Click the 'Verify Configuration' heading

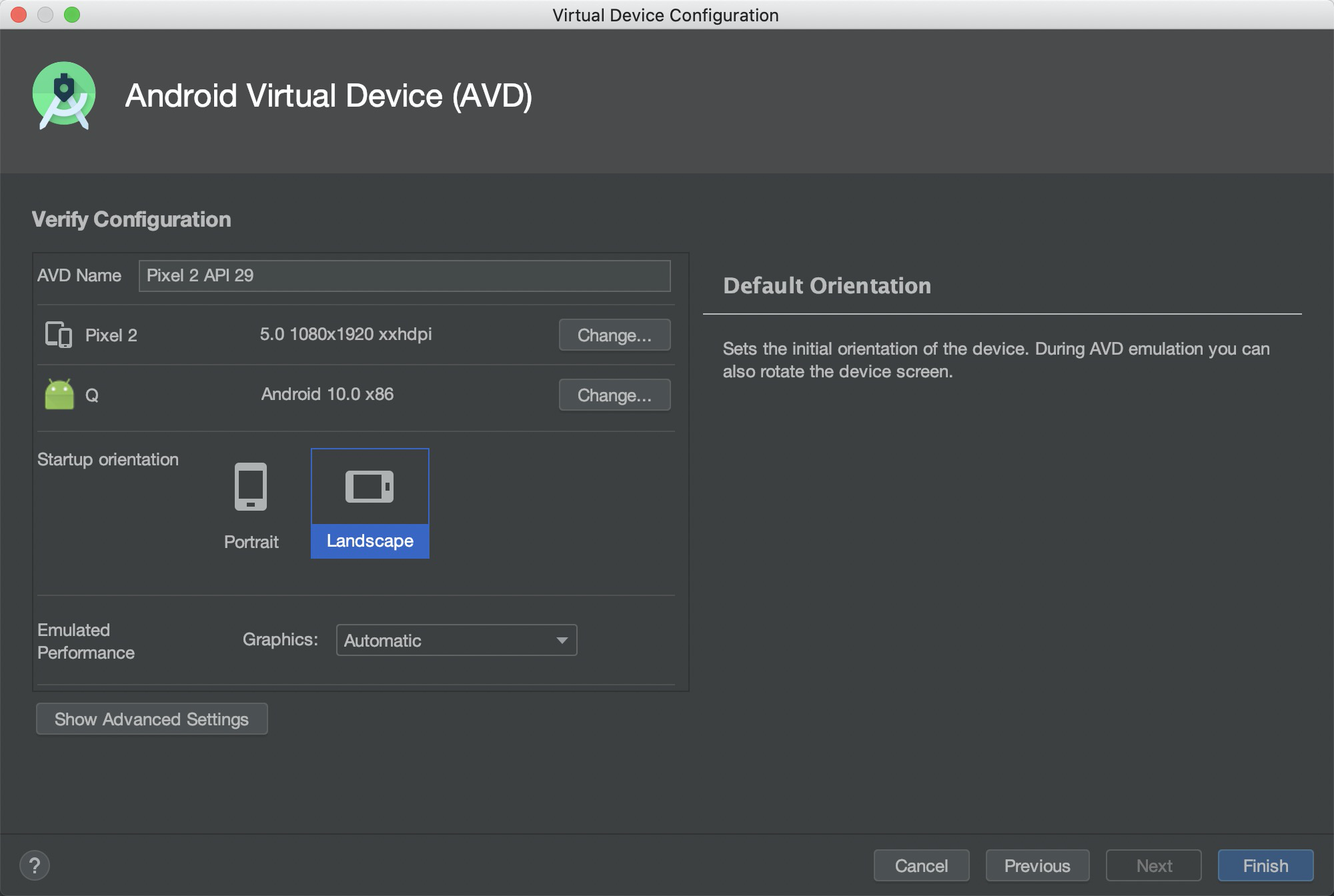point(131,219)
